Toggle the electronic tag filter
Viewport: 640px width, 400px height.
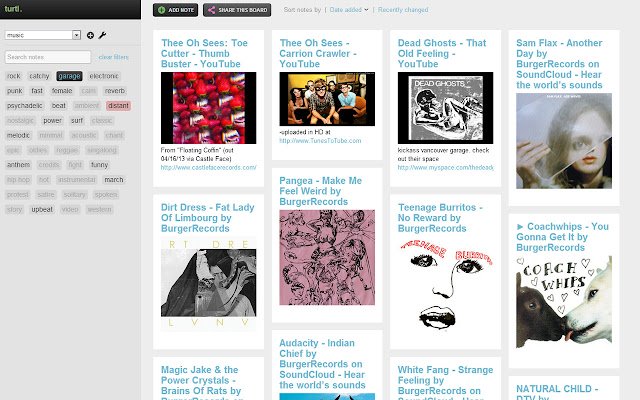point(104,76)
